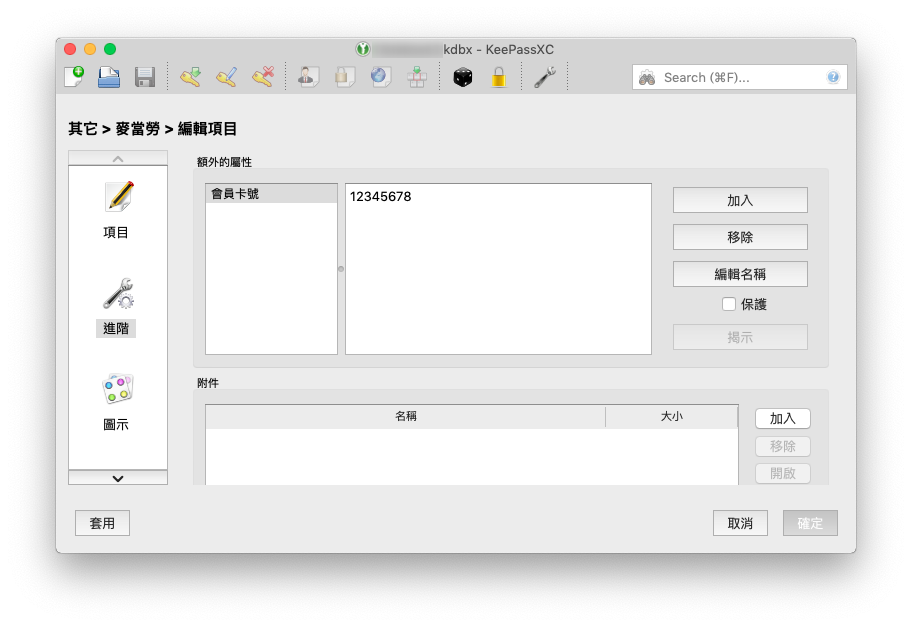Collapse sidebar list with the up chevron

click(x=118, y=158)
